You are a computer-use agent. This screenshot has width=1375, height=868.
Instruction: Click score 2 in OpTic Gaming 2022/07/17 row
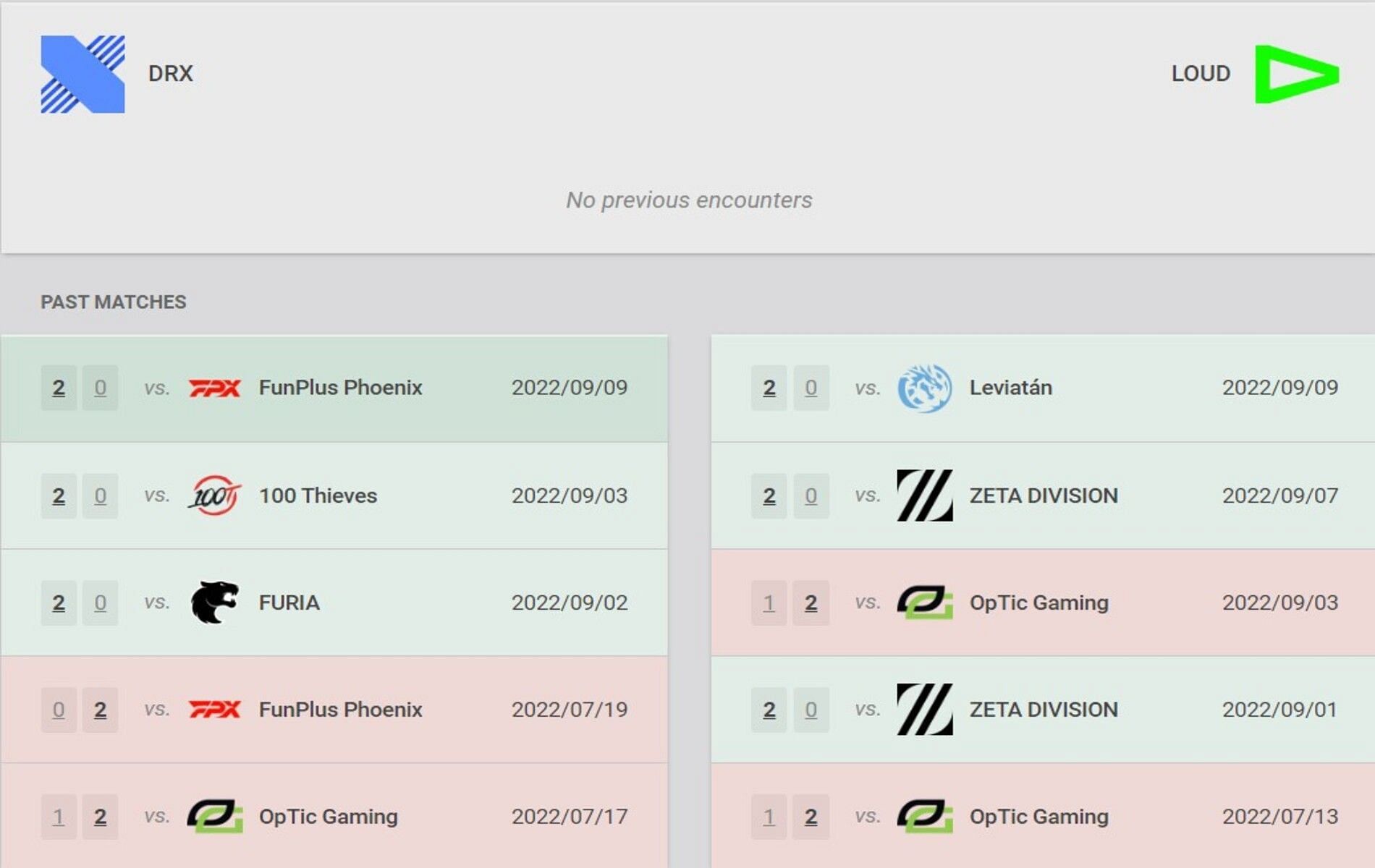[x=100, y=817]
